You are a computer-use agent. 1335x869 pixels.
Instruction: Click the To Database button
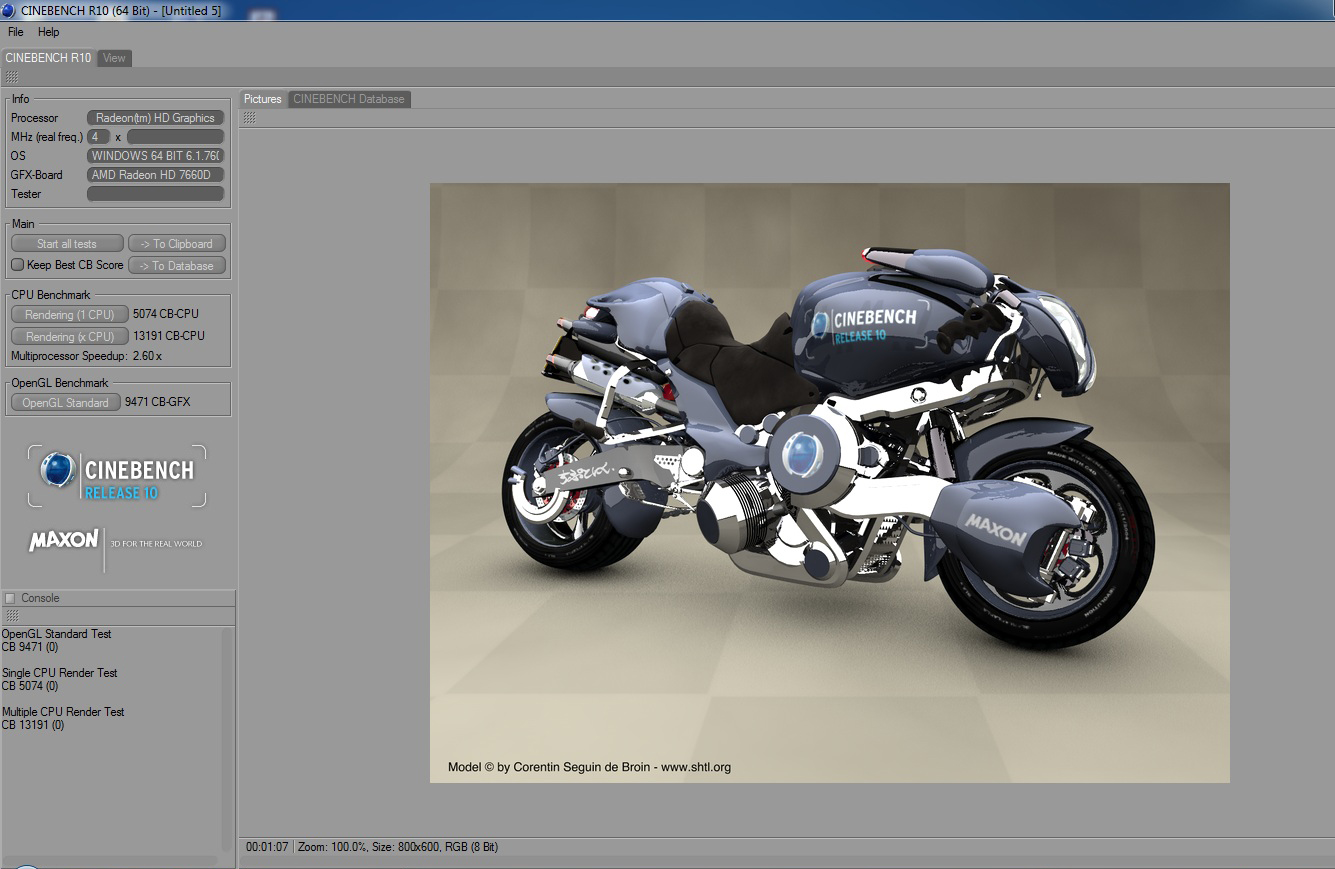[177, 266]
